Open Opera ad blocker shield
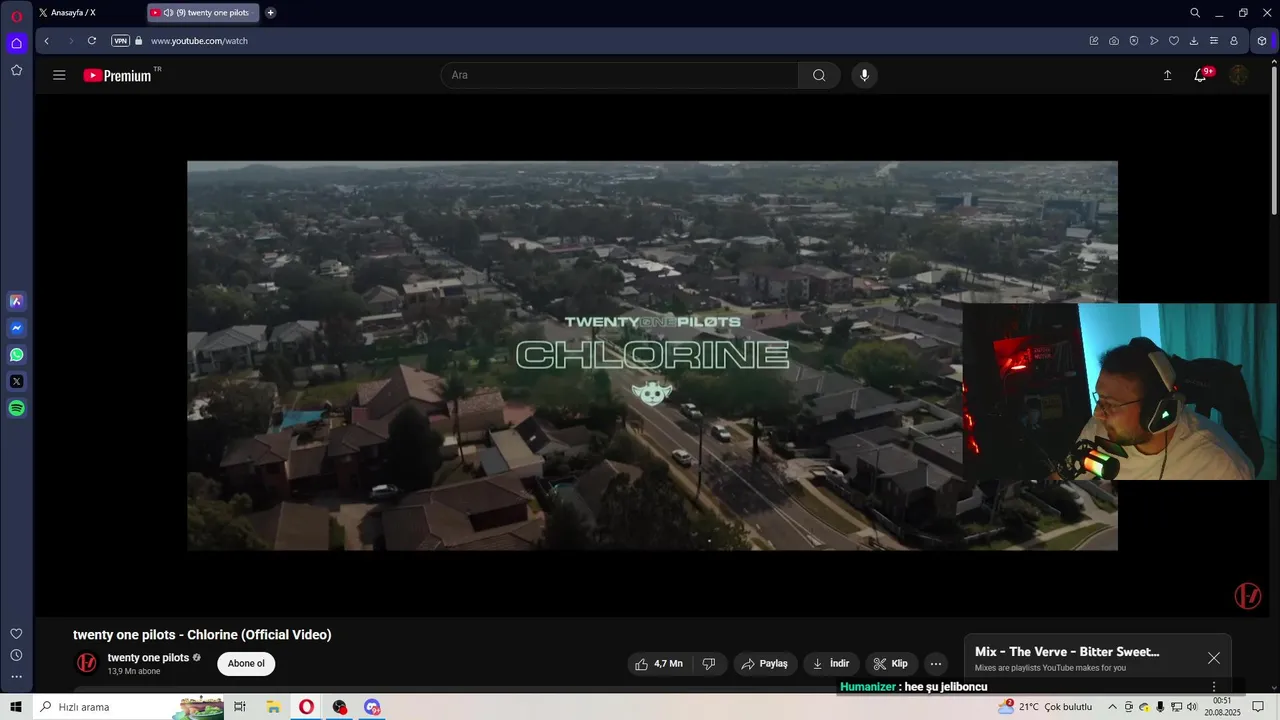This screenshot has height=720, width=1280. [x=1134, y=41]
